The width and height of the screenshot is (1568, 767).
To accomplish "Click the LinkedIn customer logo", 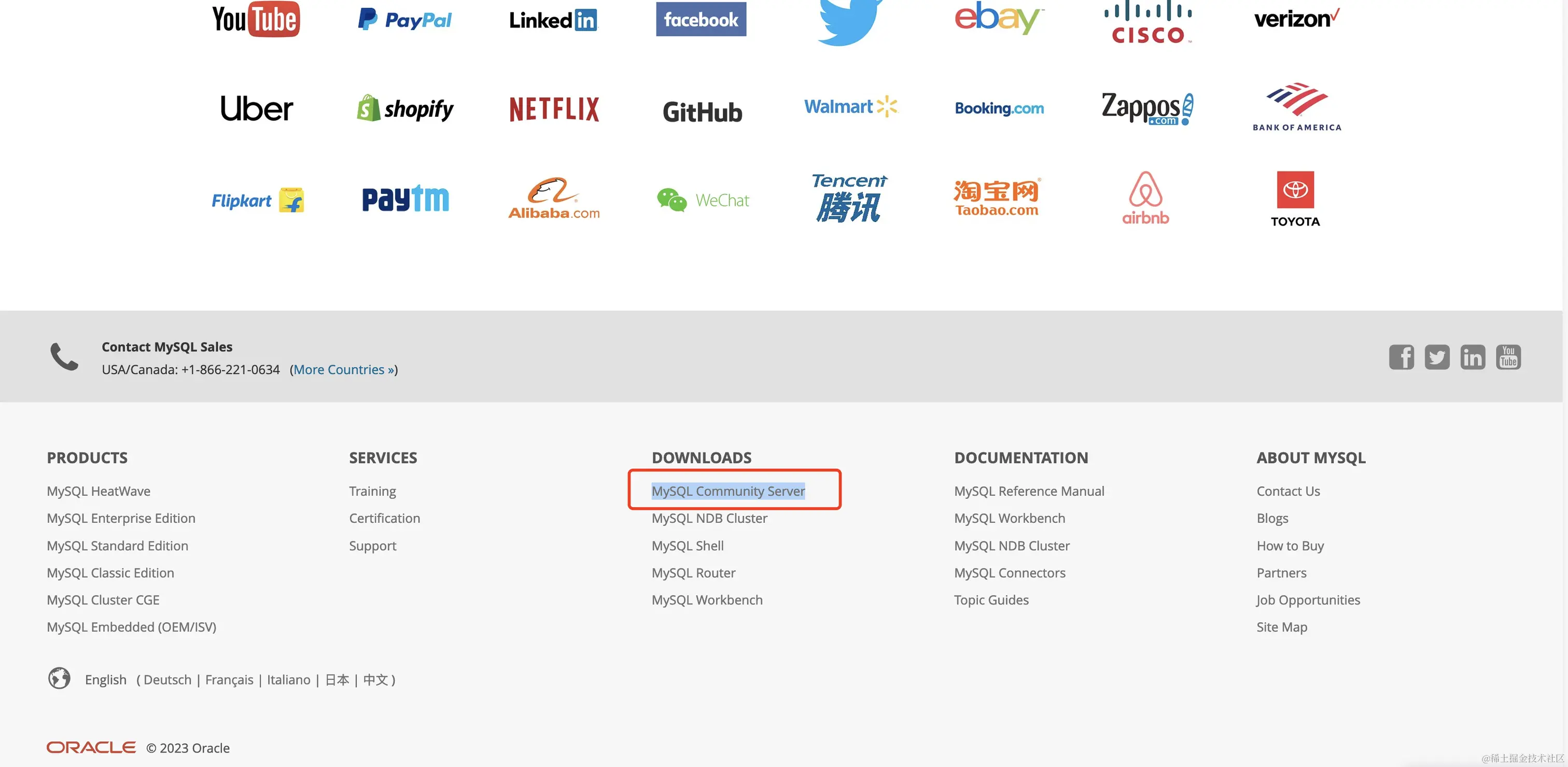I will pyautogui.click(x=553, y=20).
